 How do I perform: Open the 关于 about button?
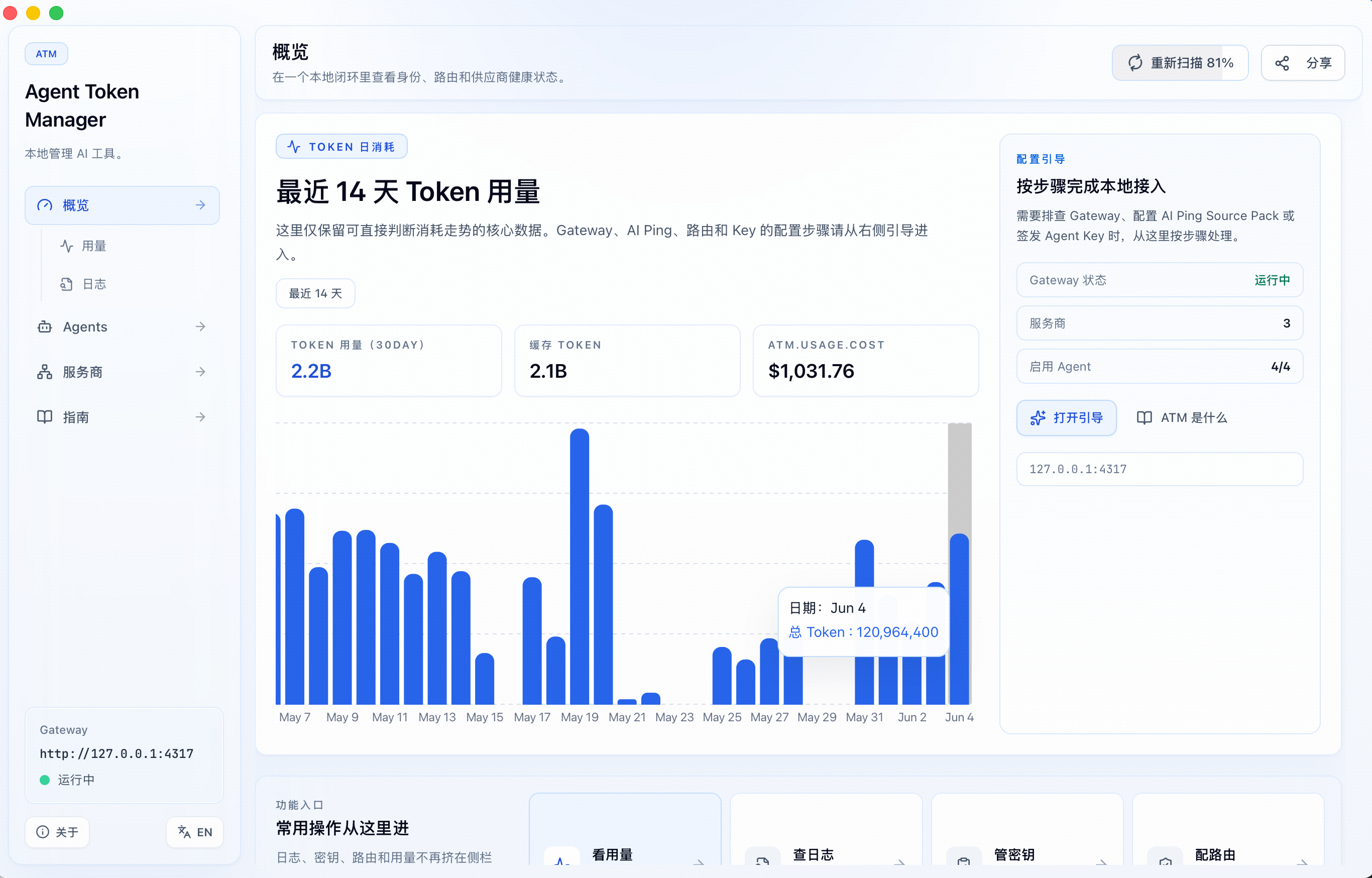coord(57,832)
